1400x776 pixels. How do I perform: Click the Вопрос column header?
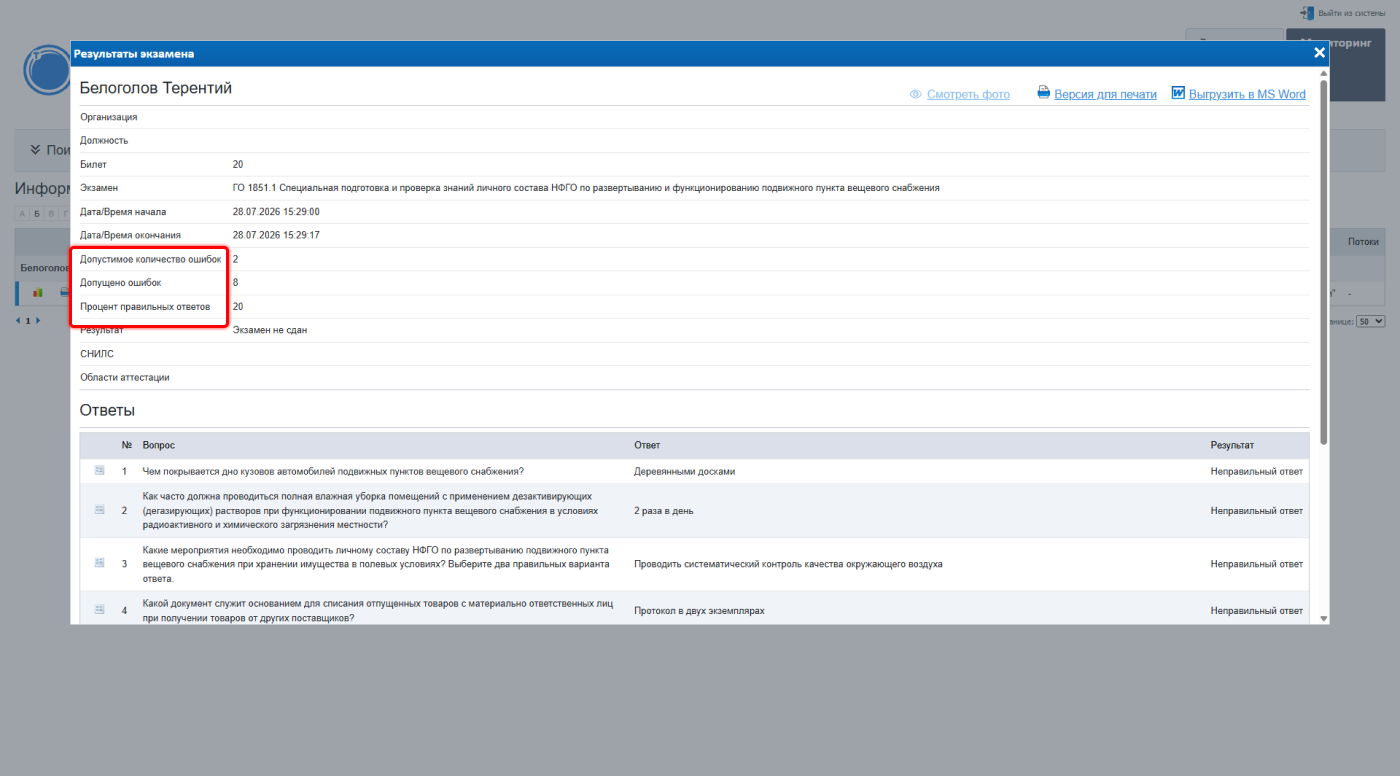tap(159, 445)
